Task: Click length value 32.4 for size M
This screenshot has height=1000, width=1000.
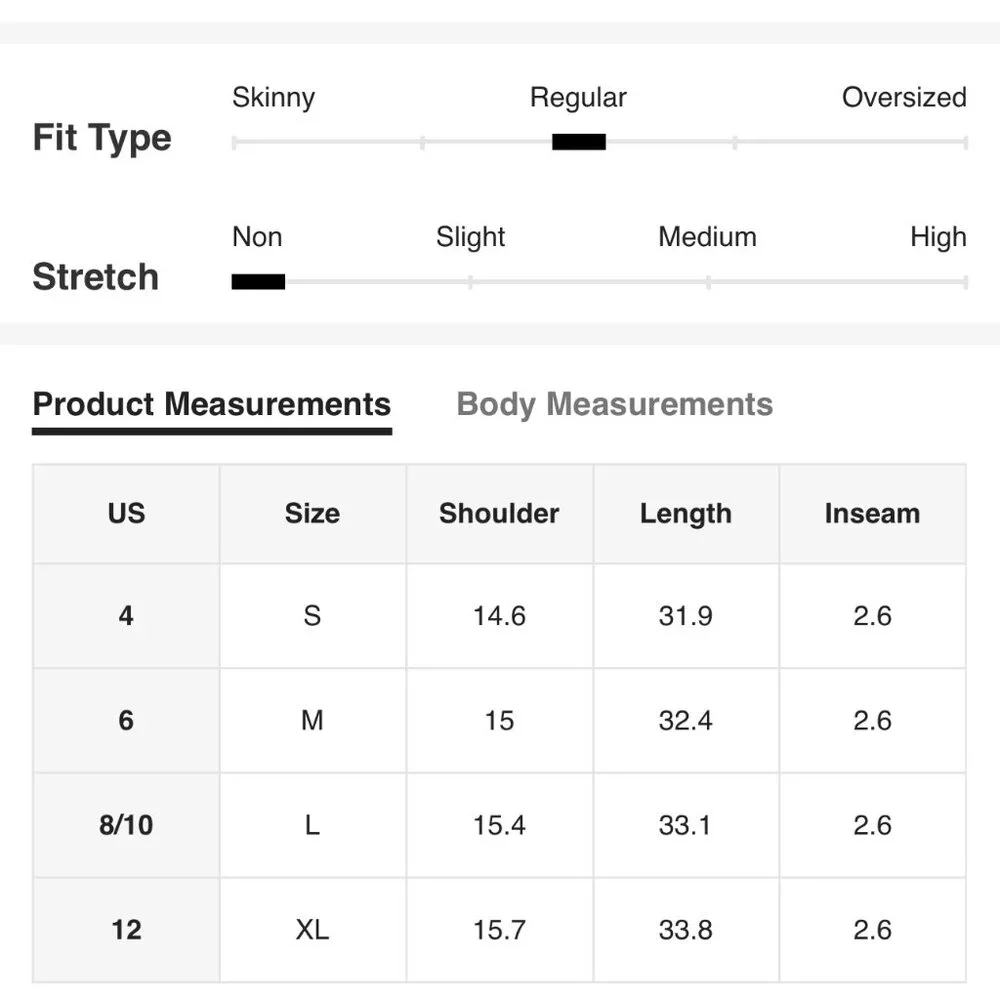Action: [686, 720]
